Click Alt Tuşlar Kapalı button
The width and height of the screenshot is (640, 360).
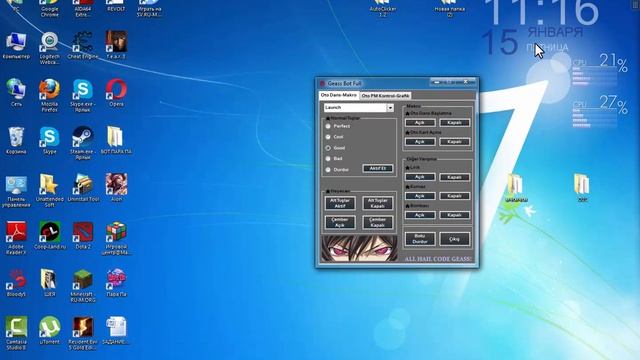pyautogui.click(x=378, y=203)
